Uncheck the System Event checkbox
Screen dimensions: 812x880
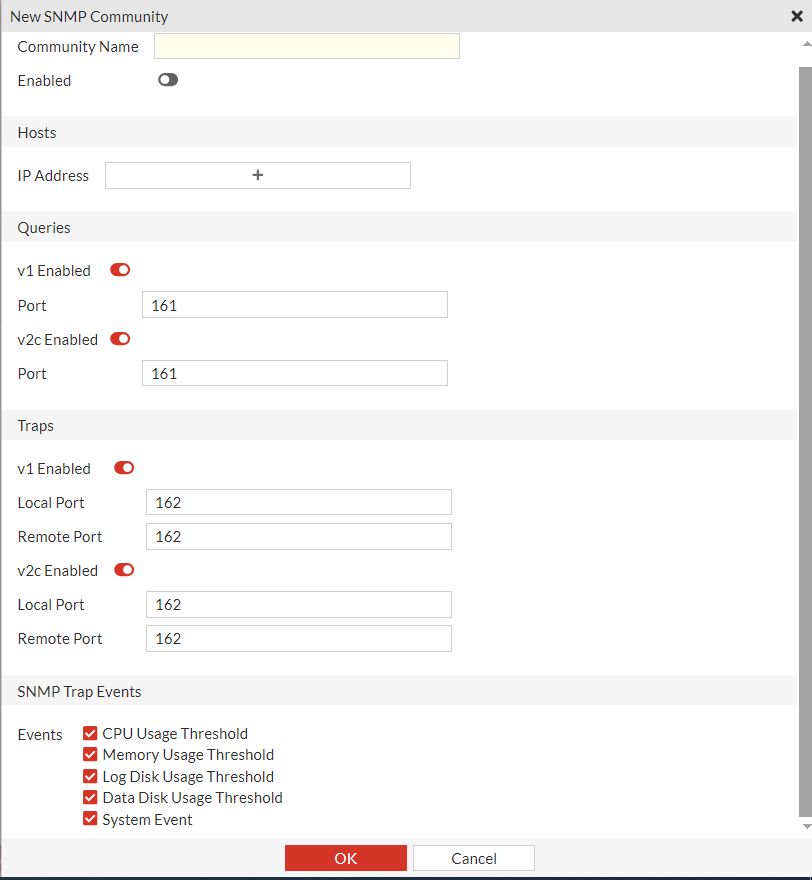click(x=90, y=818)
